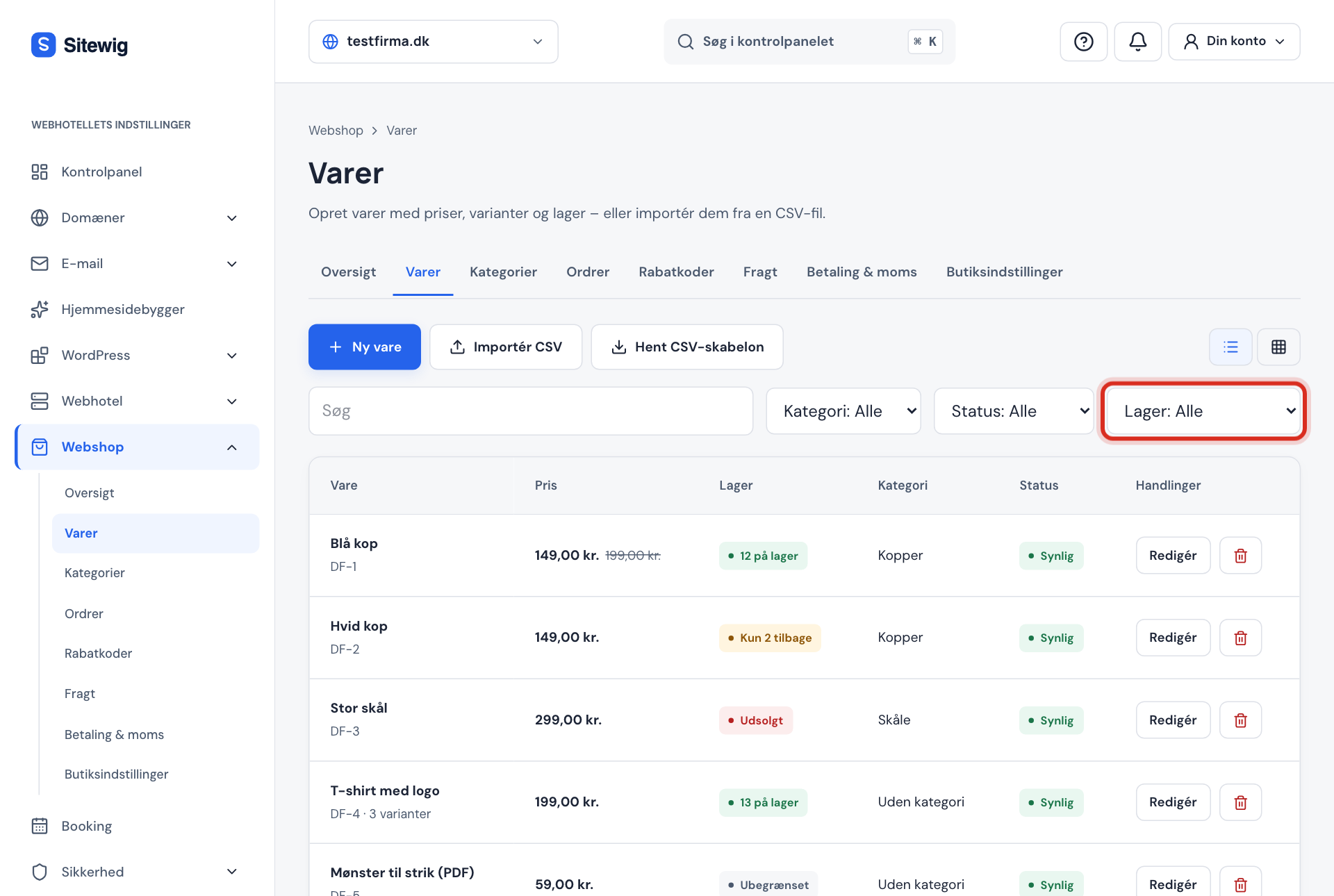Viewport: 1334px width, 896px height.
Task: Delete the Stor skål product
Action: click(x=1240, y=720)
